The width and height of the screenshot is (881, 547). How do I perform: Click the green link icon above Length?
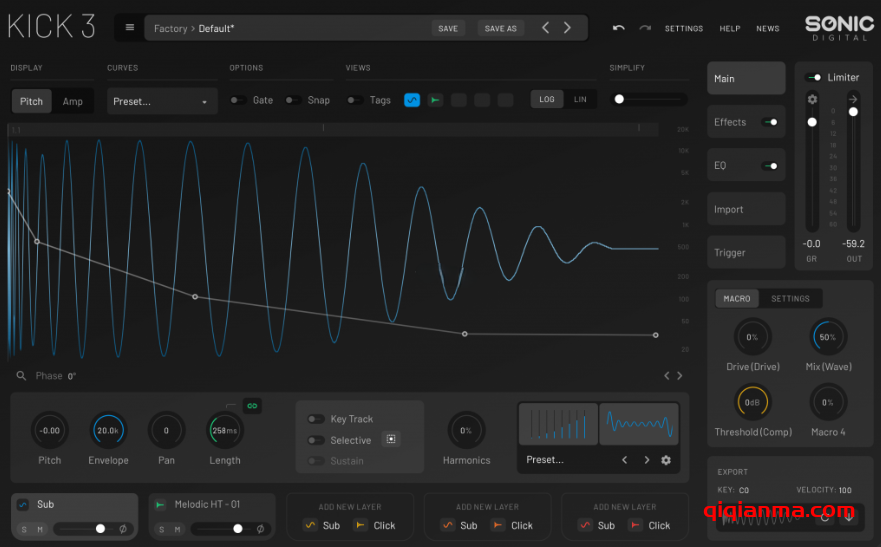[x=252, y=405]
